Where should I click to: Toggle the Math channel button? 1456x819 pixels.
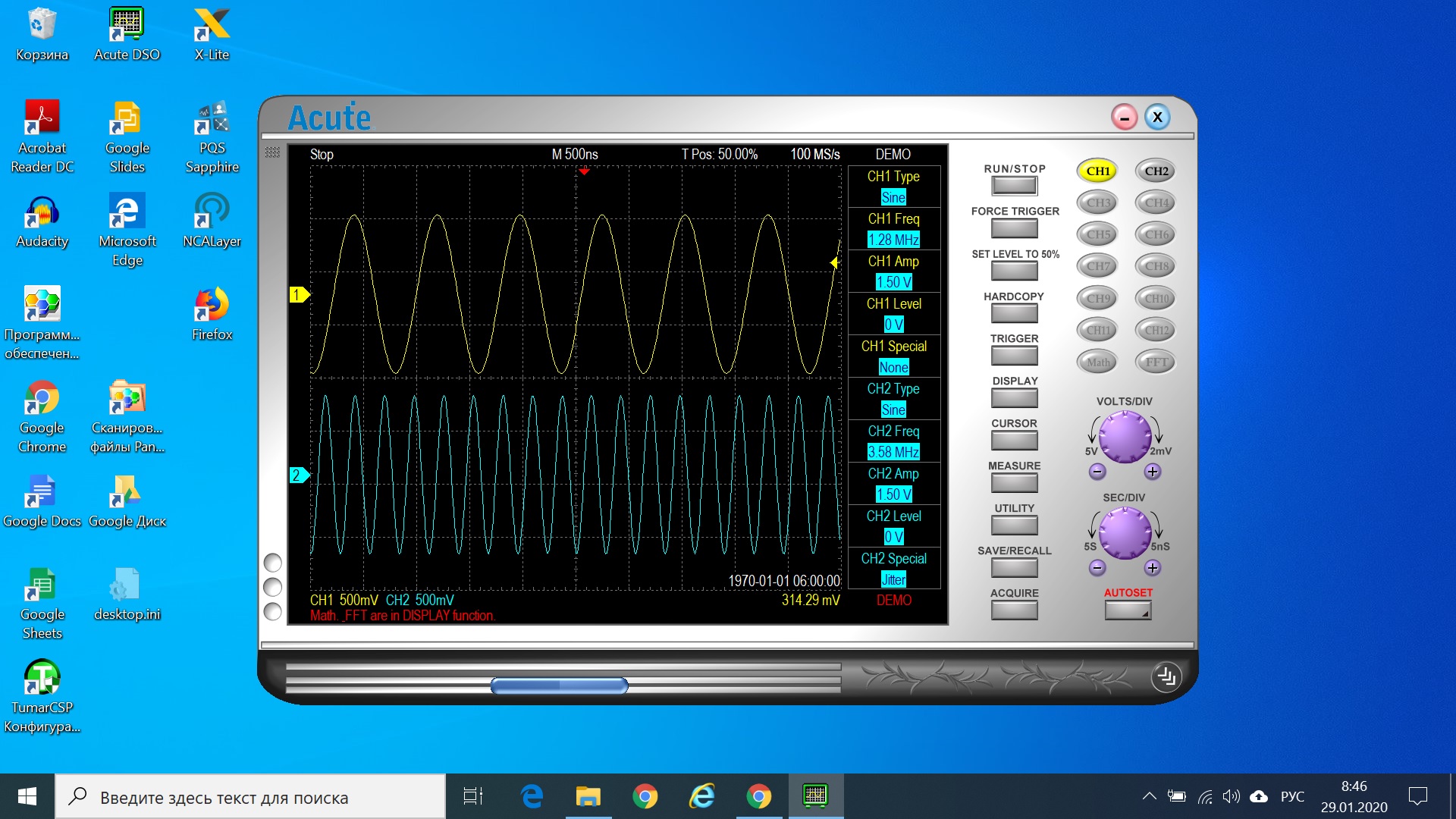[x=1097, y=362]
